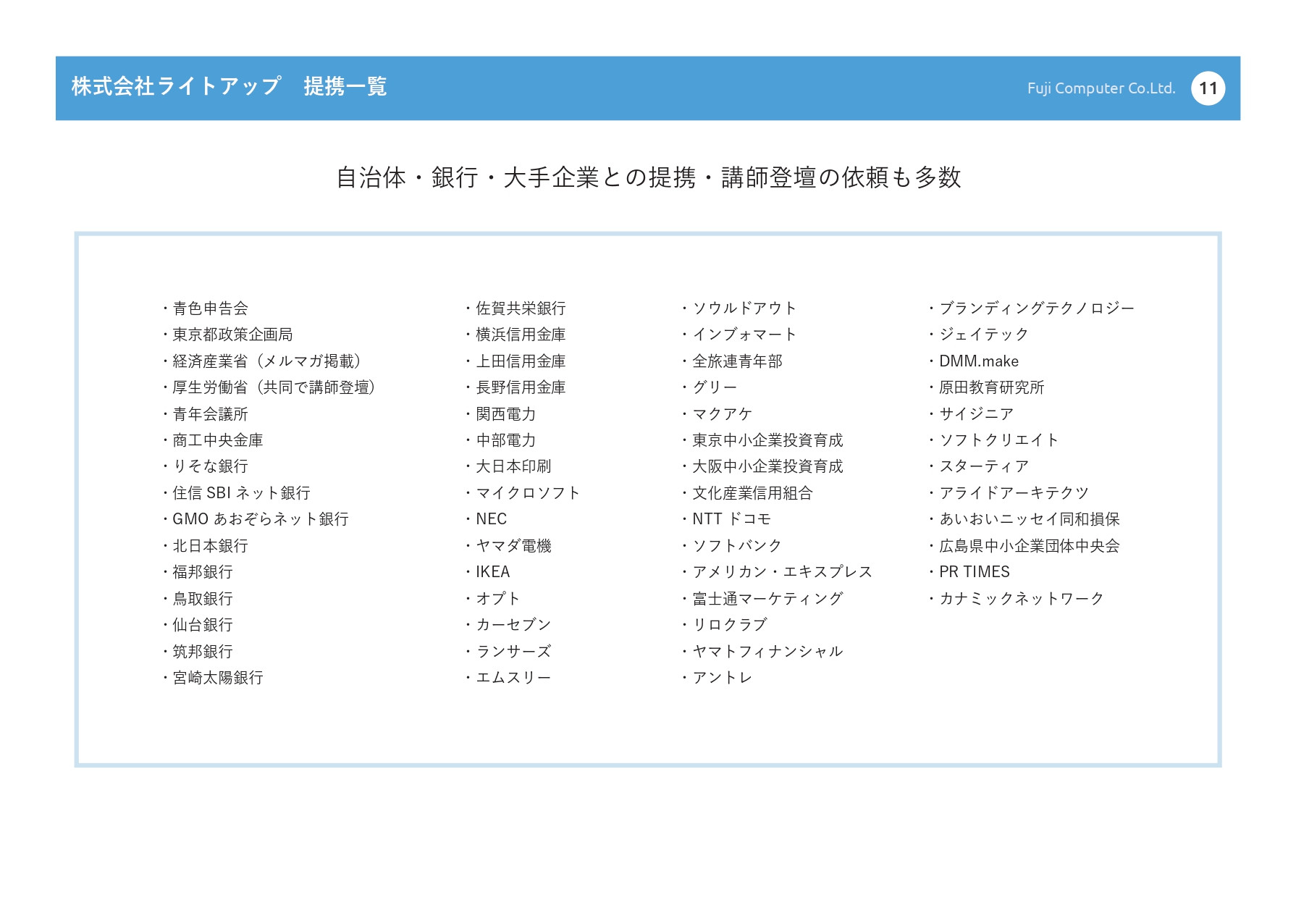Select the 富士通マーケティング entry
Image resolution: width=1296 pixels, height=924 pixels.
click(x=762, y=599)
